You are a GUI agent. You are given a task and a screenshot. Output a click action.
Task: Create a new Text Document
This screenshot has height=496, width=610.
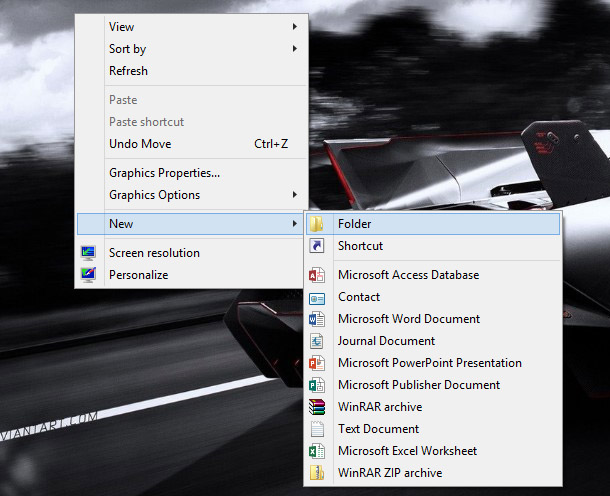[433, 429]
